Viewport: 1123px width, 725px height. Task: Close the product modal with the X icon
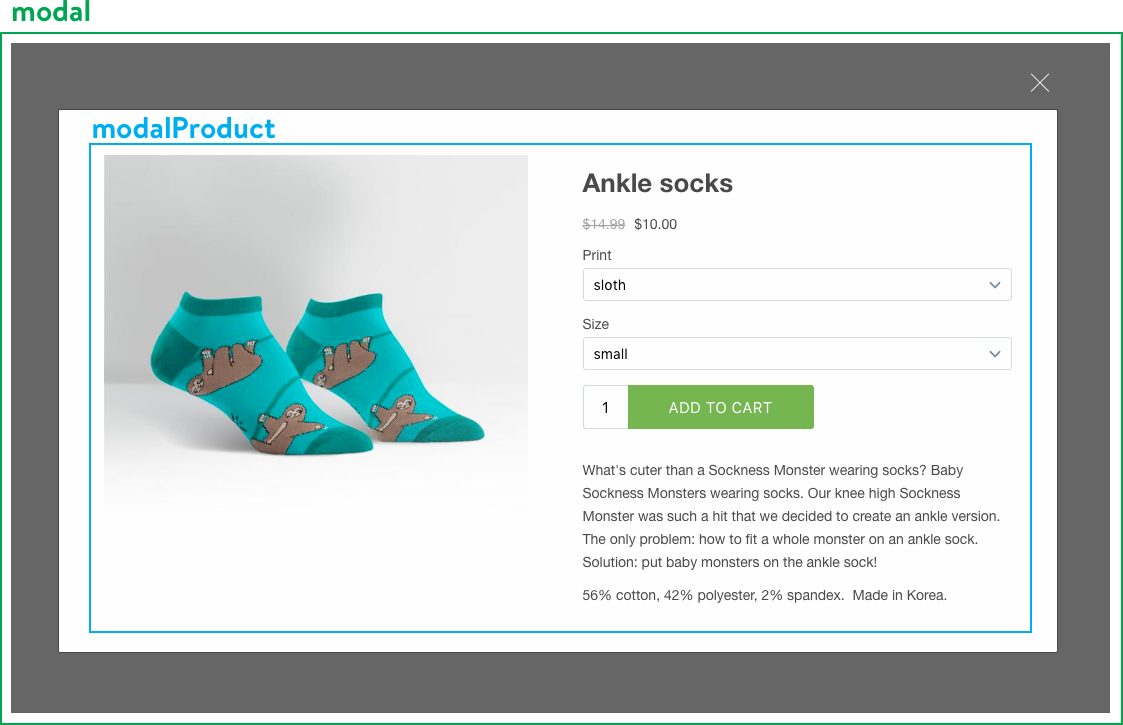click(1040, 83)
